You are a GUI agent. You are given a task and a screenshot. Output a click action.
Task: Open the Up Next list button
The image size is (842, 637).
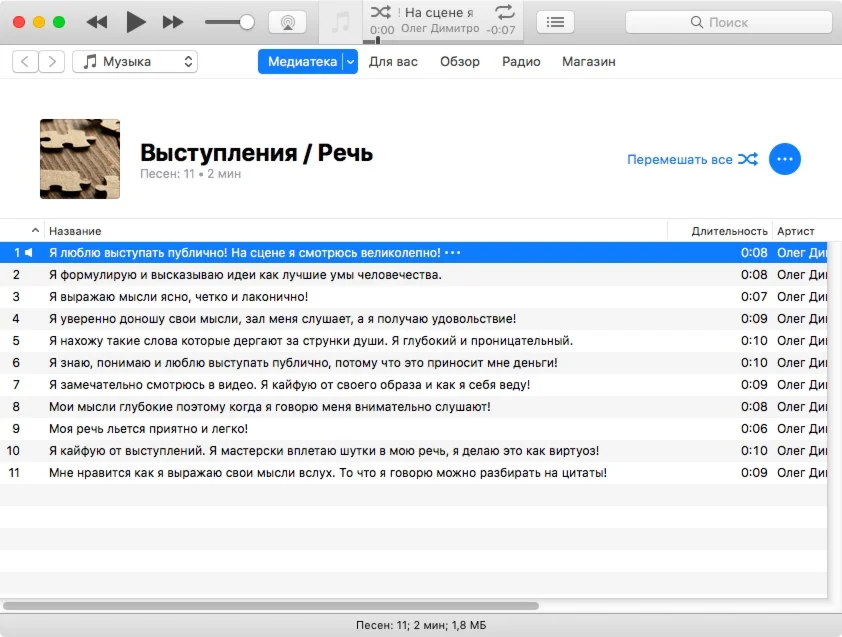(556, 22)
